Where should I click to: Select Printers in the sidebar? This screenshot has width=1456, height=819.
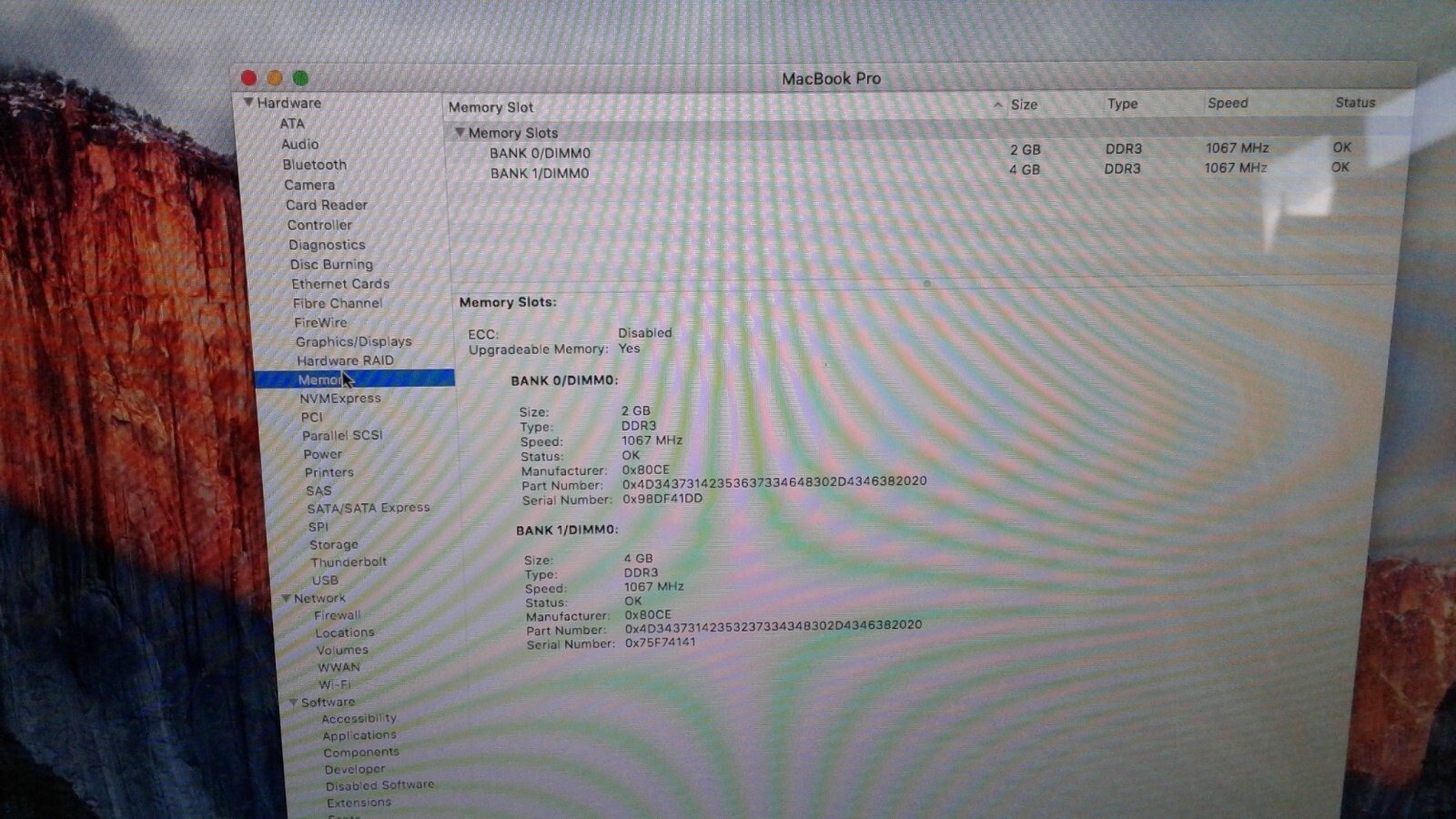point(329,472)
